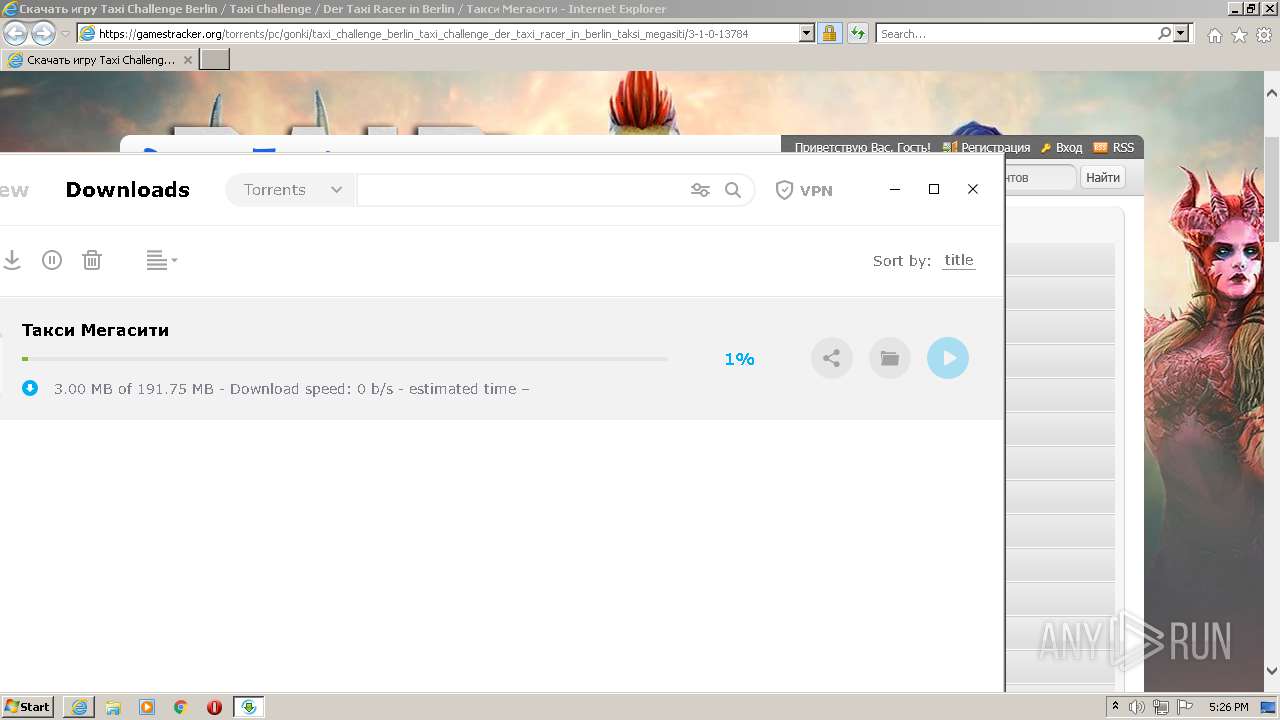Viewport: 1280px width, 720px height.
Task: Click the blue download status icon
Action: [x=30, y=388]
